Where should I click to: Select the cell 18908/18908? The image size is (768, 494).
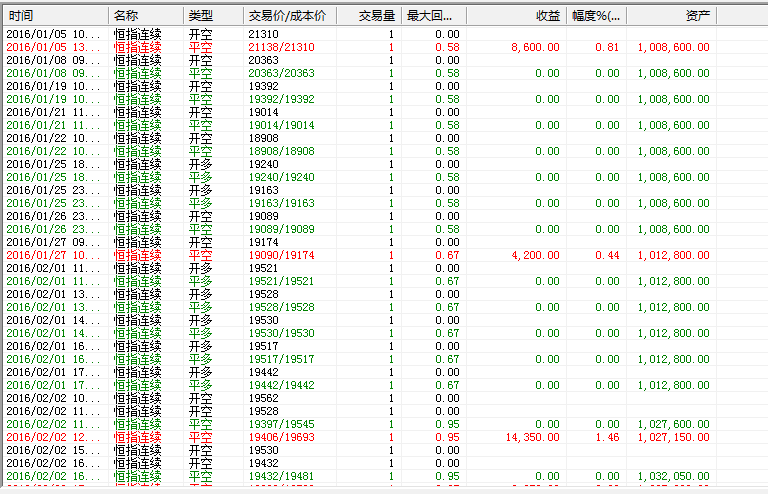(x=282, y=151)
